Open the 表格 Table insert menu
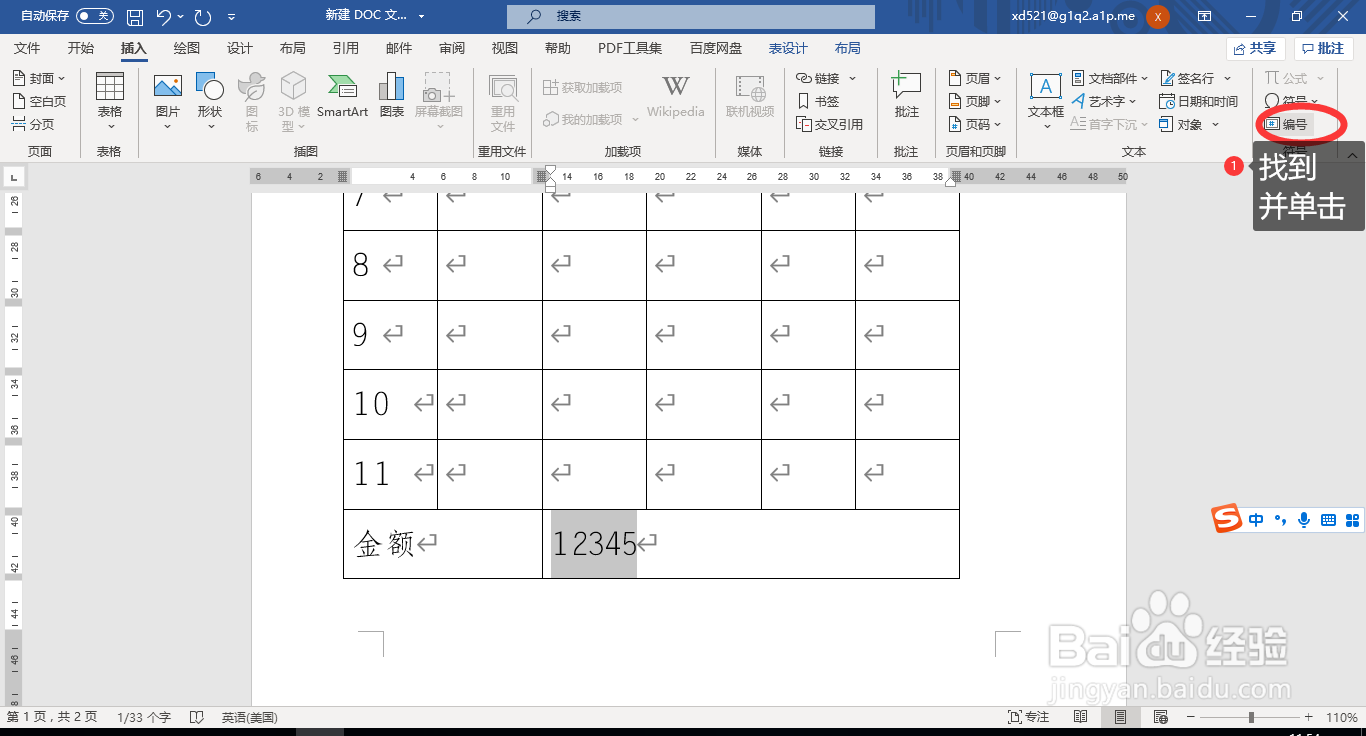The image size is (1366, 736). point(110,102)
